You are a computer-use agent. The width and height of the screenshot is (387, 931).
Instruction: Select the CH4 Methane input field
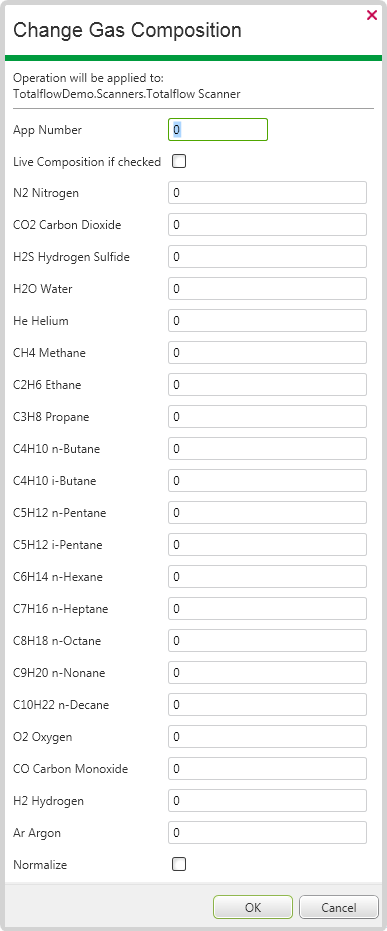point(268,353)
